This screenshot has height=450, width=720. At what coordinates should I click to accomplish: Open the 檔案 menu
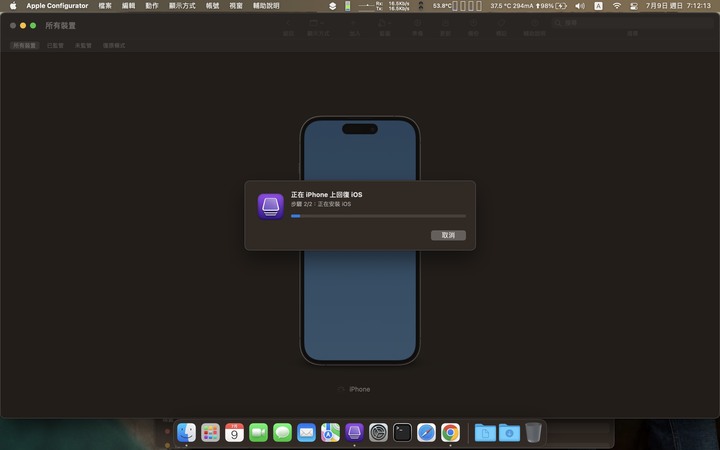tap(105, 6)
